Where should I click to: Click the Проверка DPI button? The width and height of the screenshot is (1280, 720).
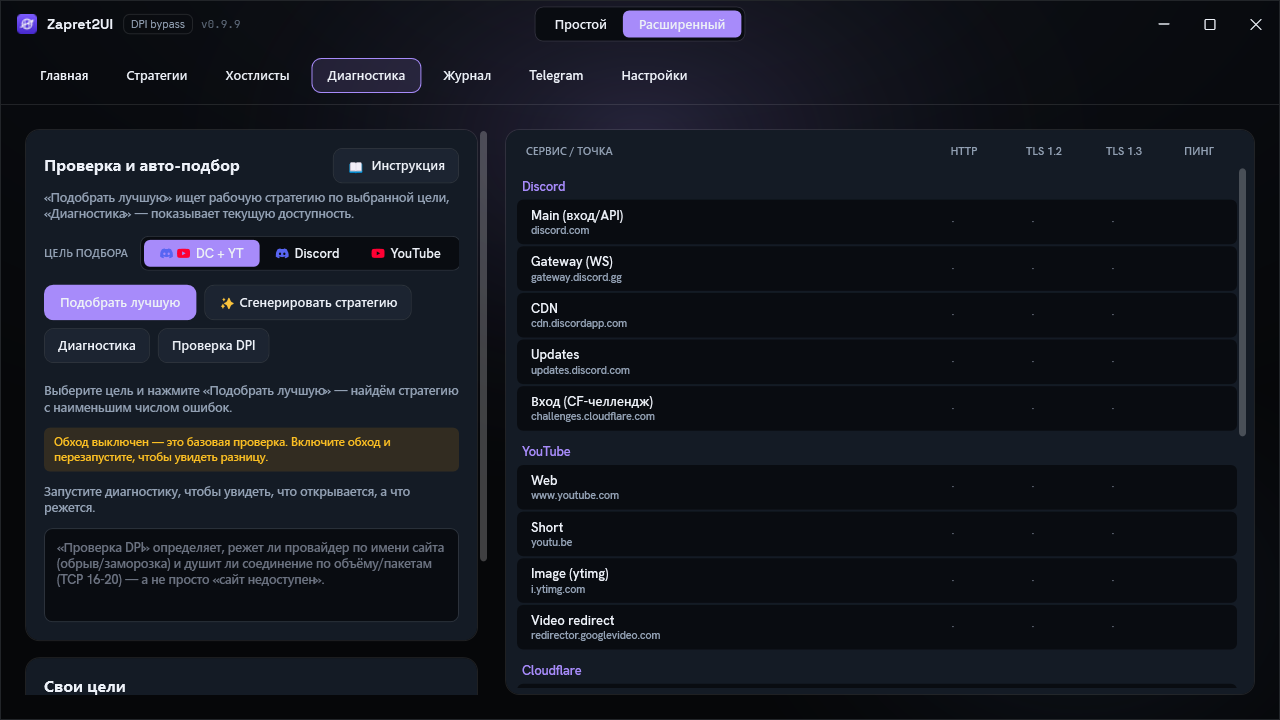213,345
